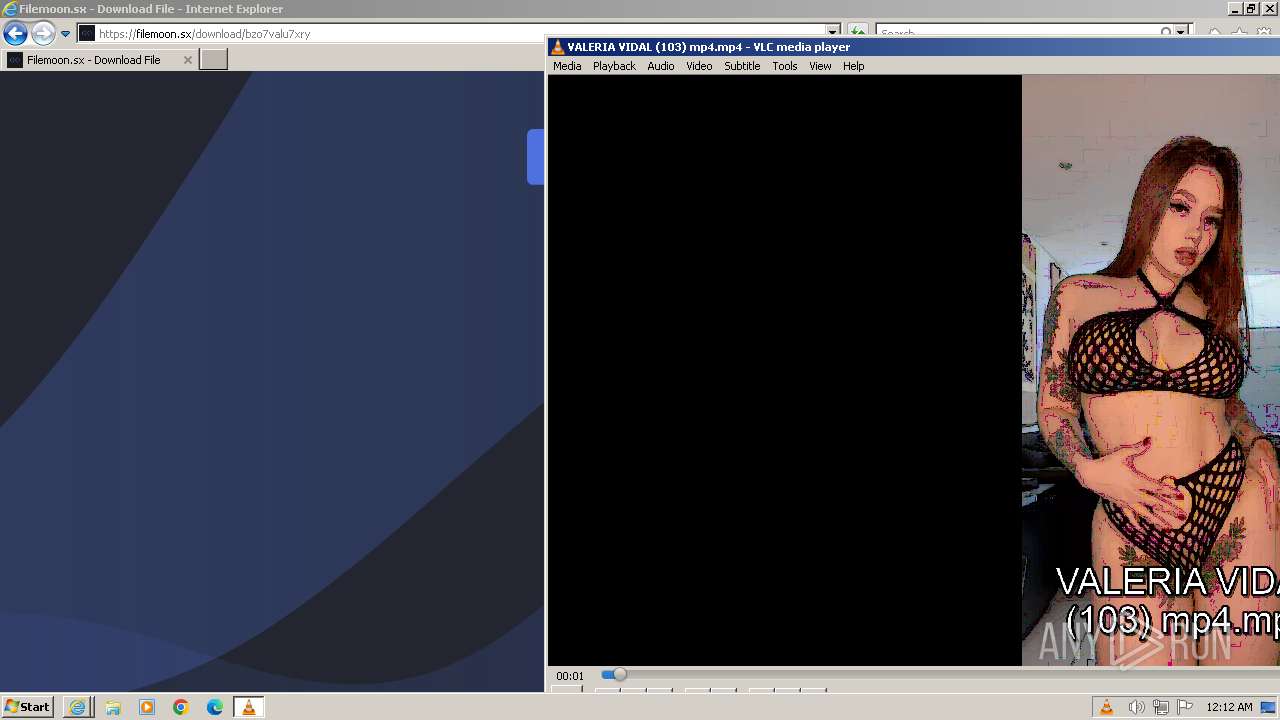1280x720 pixels.
Task: Open the VLC Help menu
Action: click(x=853, y=66)
